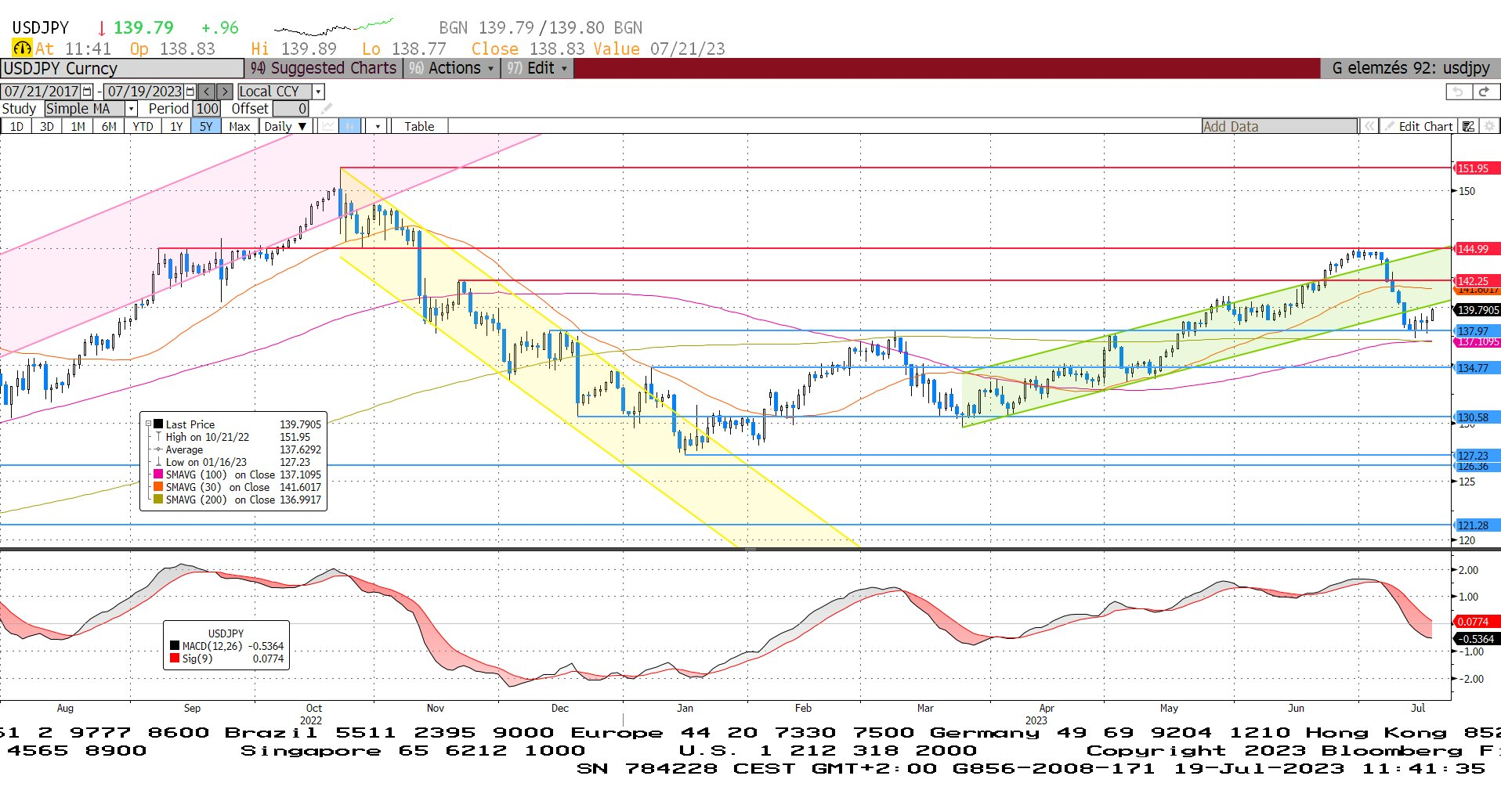The height and width of the screenshot is (812, 1501).
Task: Click the 142.25 price level label
Action: (x=1476, y=280)
